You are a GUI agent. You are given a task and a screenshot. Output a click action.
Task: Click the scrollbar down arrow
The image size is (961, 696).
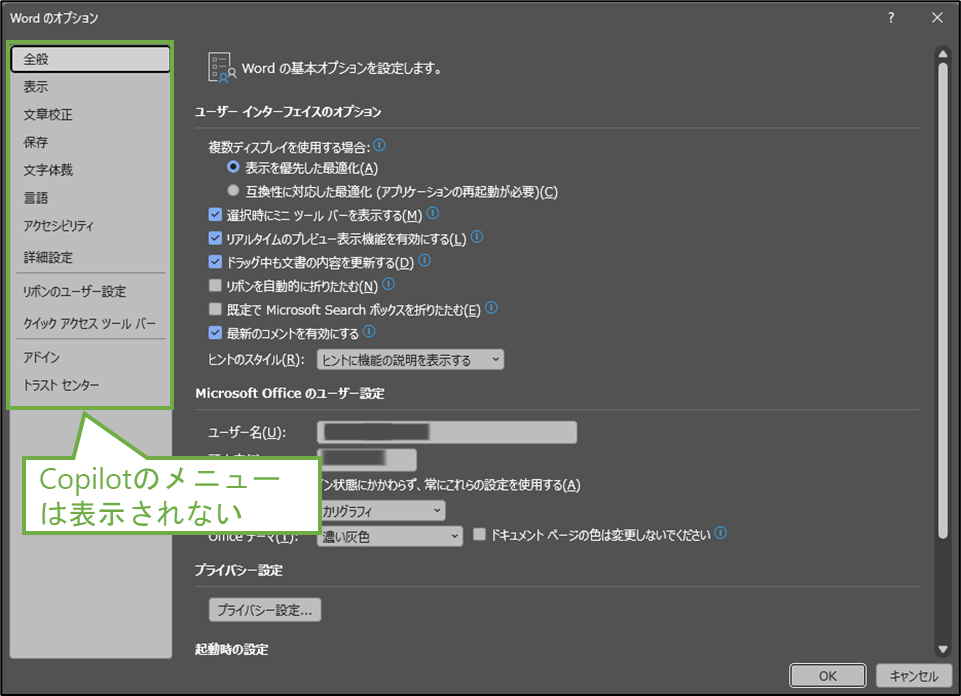[943, 649]
